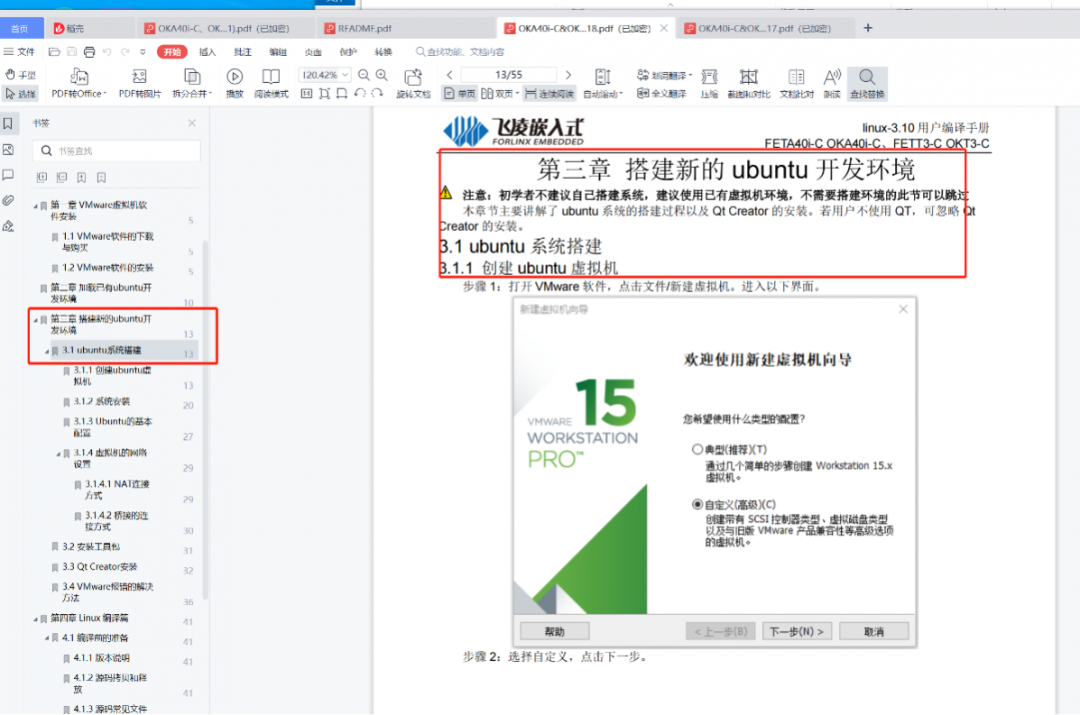Open 查找替换 find and replace
This screenshot has width=1080, height=715.
866,78
